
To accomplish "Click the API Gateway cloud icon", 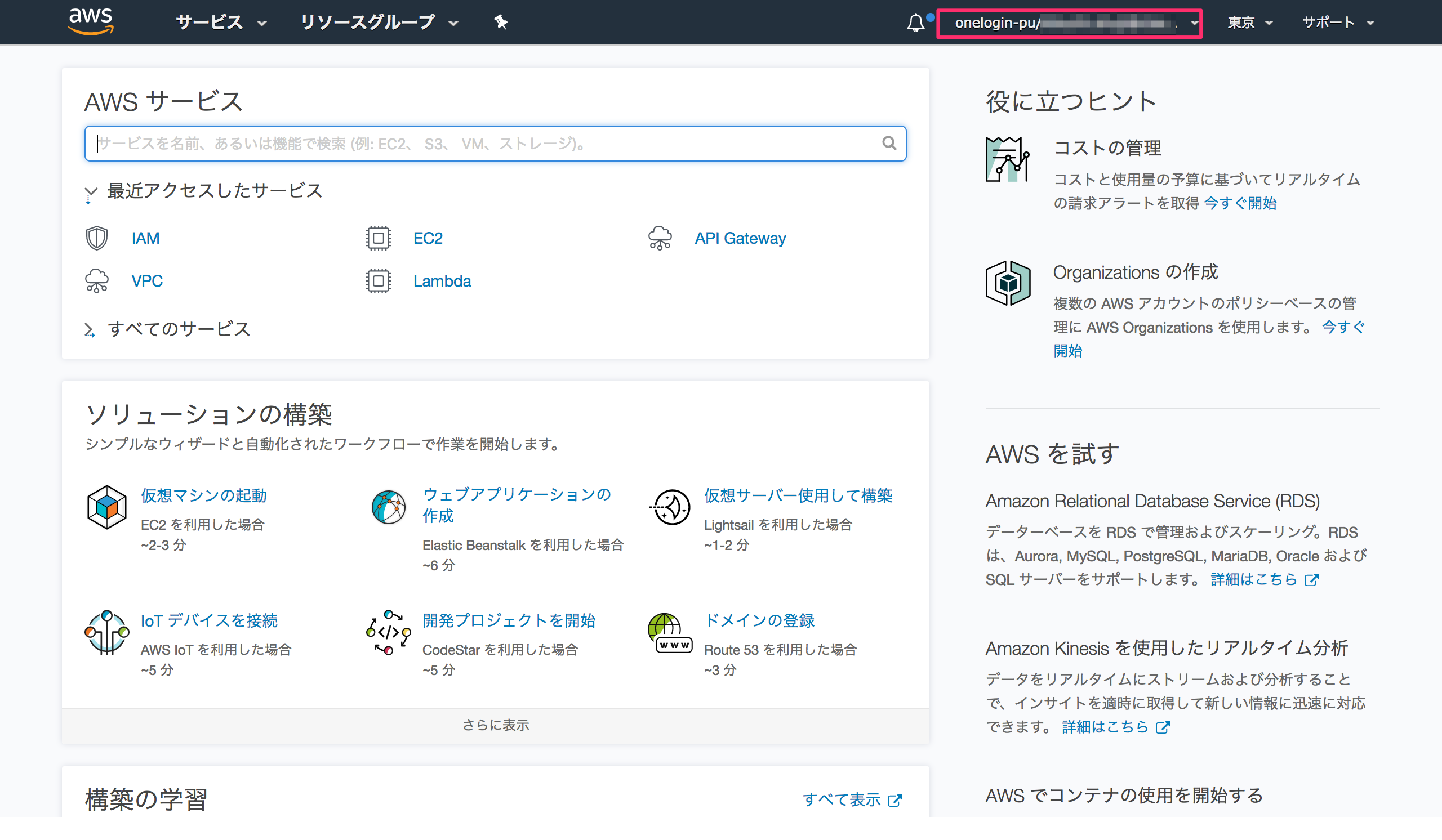I will coord(660,237).
